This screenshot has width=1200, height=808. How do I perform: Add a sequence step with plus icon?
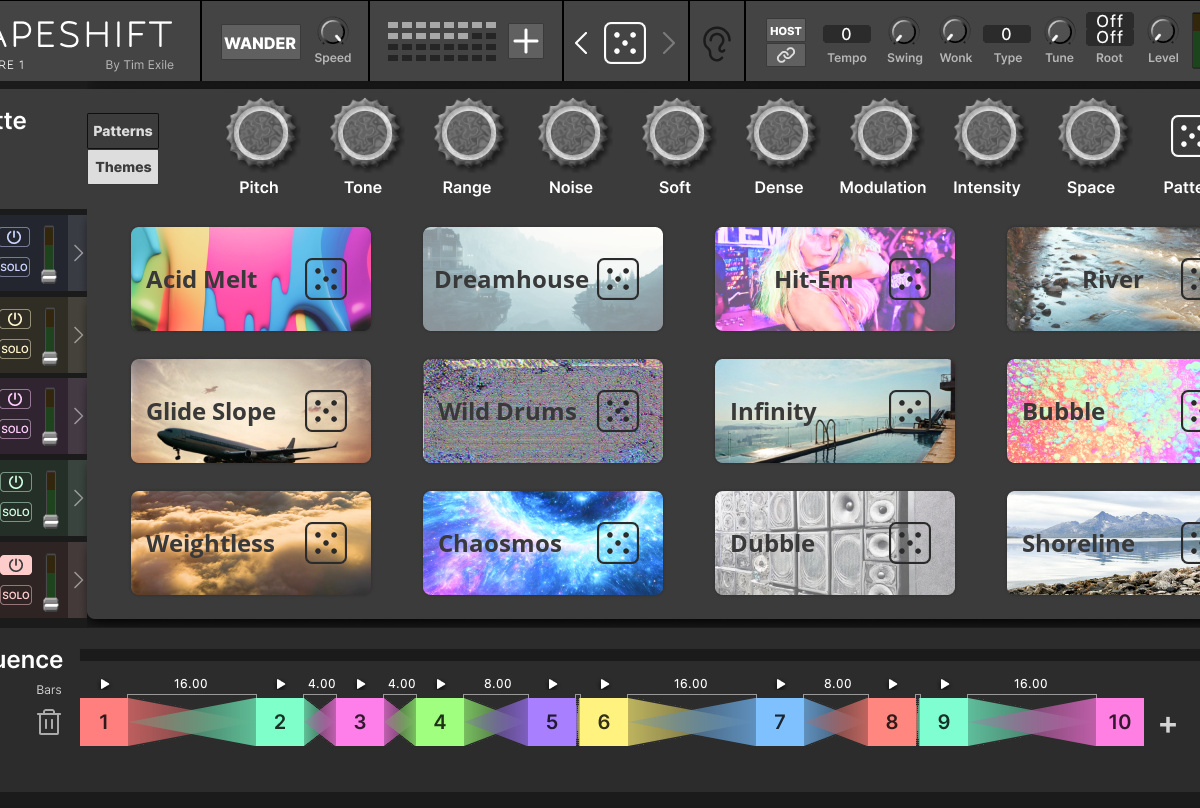(x=1167, y=724)
